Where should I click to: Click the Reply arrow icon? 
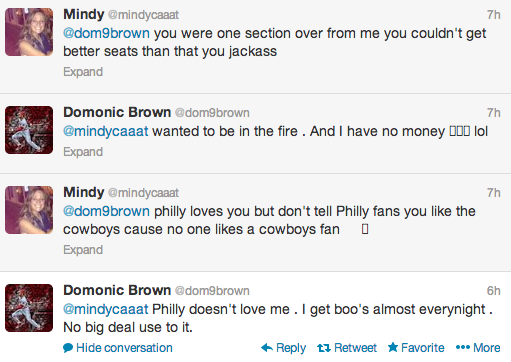coord(267,348)
